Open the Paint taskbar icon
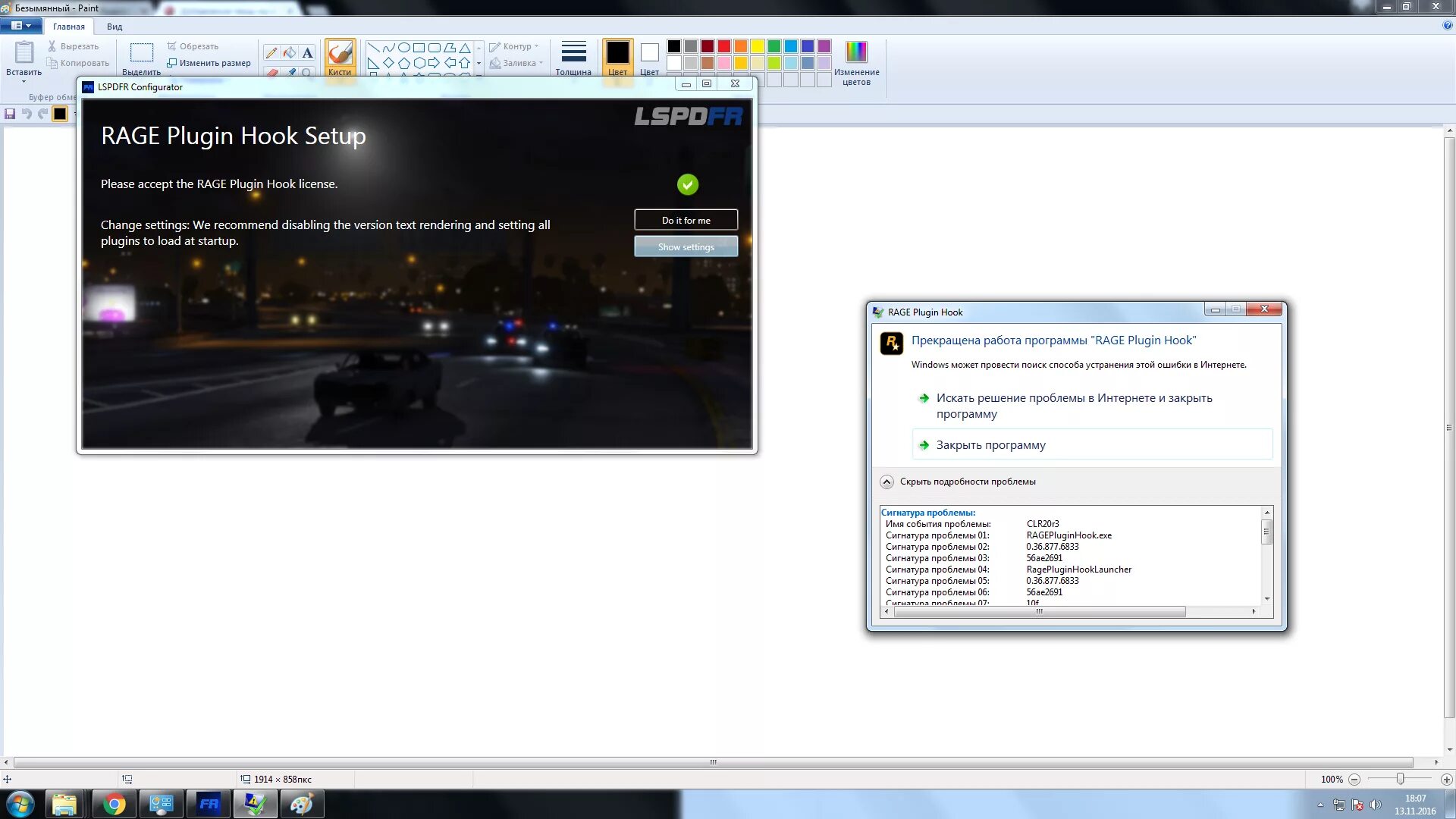Screen dimensions: 1456x819 (x=302, y=804)
